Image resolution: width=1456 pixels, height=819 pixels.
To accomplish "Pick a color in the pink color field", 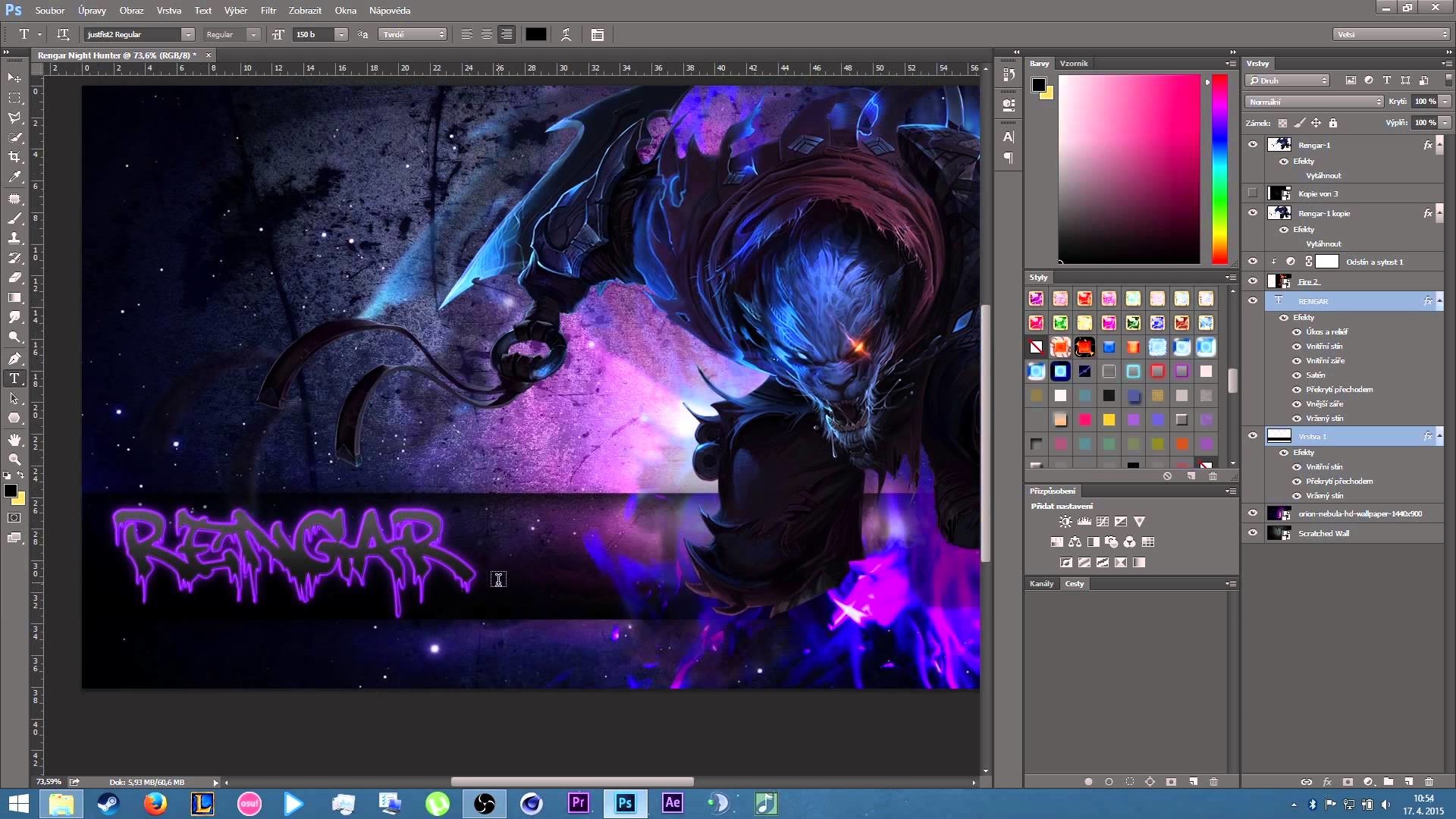I will (1129, 169).
